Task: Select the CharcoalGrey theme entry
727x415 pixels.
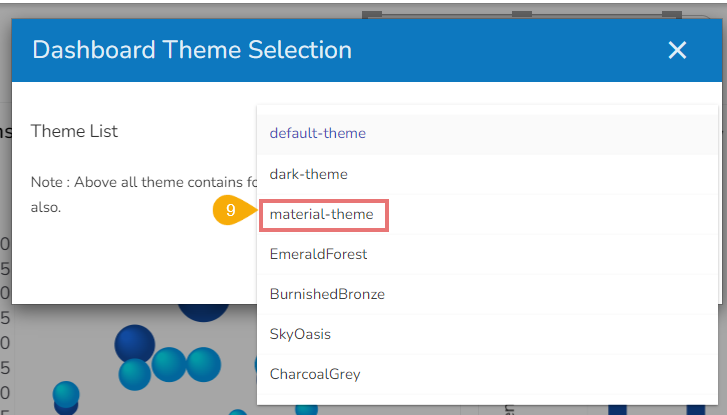Action: pos(314,374)
